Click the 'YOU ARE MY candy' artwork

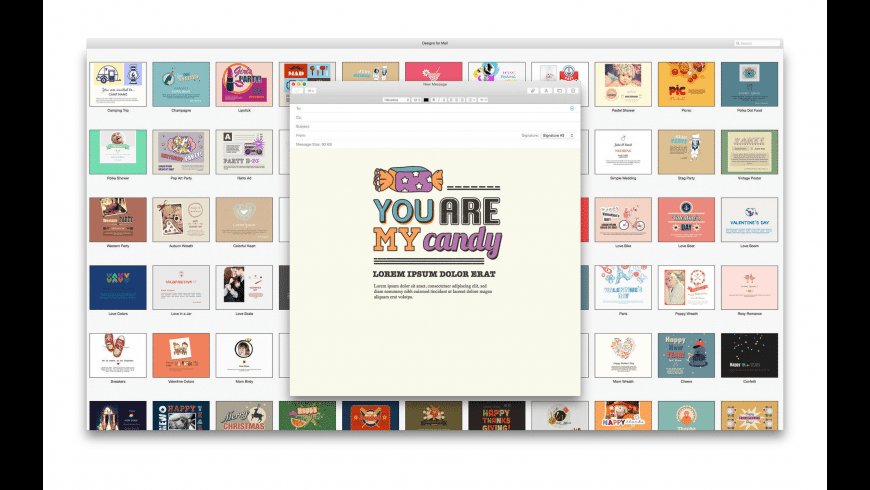(437, 214)
